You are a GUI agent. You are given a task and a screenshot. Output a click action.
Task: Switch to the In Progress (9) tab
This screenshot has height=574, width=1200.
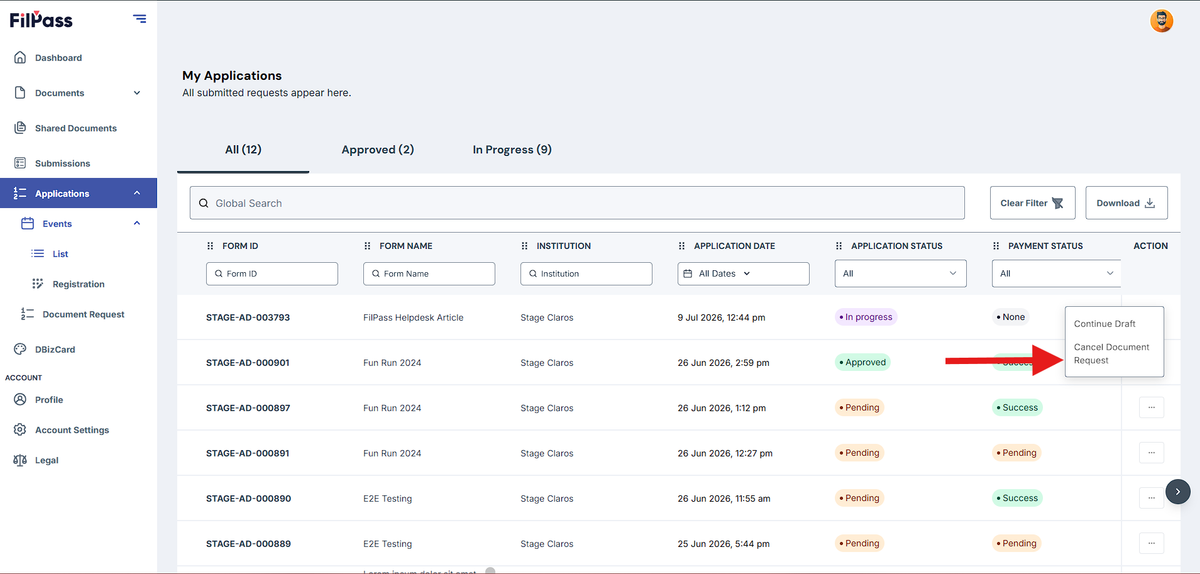(x=512, y=150)
